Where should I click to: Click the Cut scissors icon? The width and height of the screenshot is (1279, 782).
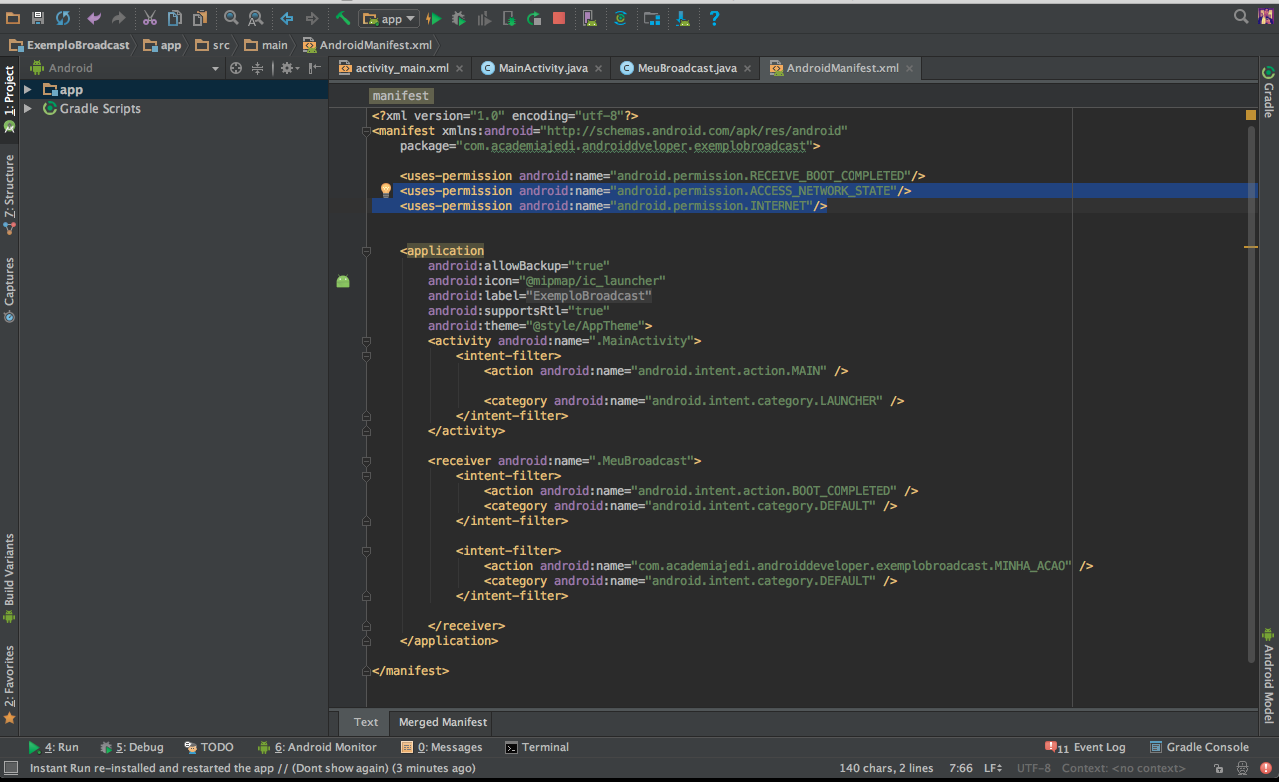pos(150,18)
